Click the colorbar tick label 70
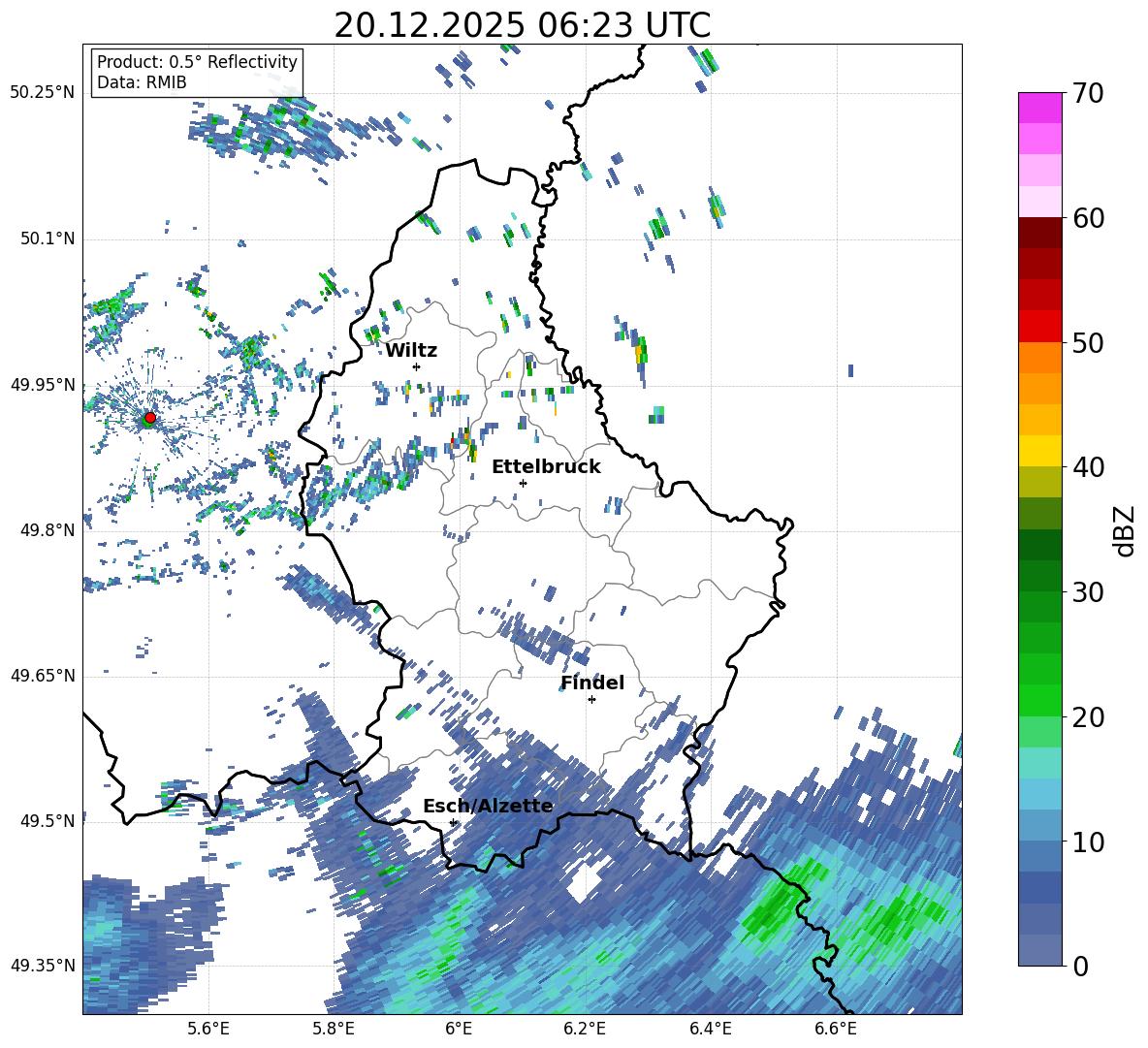 (x=1088, y=94)
